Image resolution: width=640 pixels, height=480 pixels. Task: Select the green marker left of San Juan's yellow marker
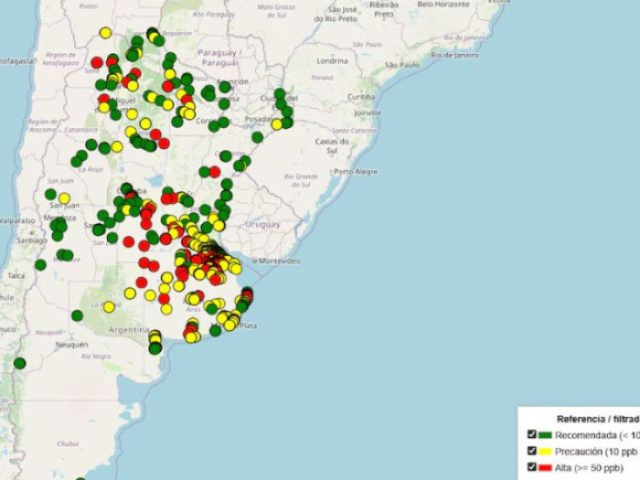(x=51, y=194)
